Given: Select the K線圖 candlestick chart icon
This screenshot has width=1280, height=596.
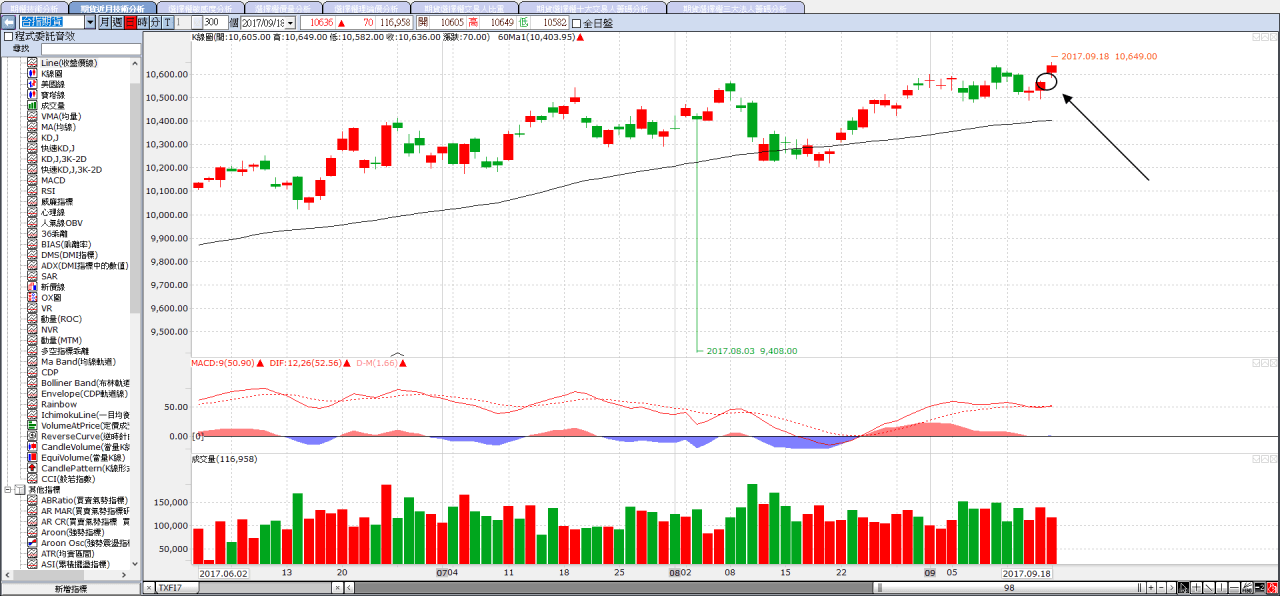Looking at the screenshot, I should pos(32,74).
